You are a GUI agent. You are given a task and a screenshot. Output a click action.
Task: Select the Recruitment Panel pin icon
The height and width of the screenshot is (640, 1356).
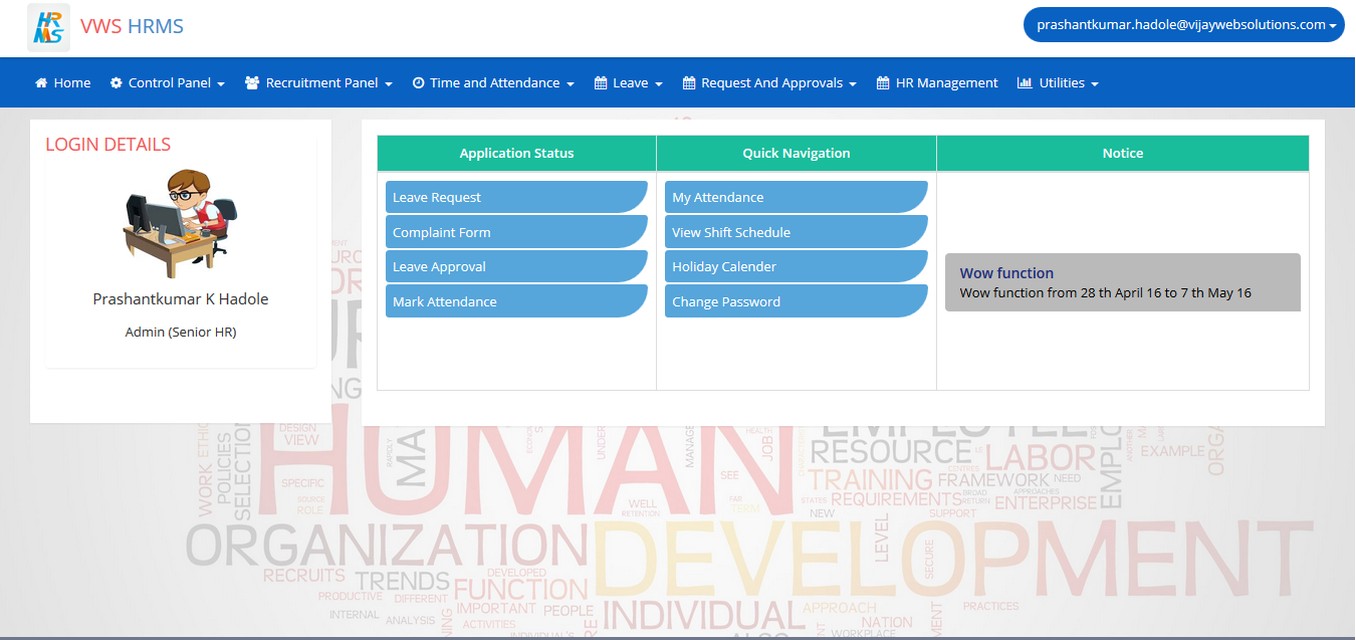[x=251, y=82]
